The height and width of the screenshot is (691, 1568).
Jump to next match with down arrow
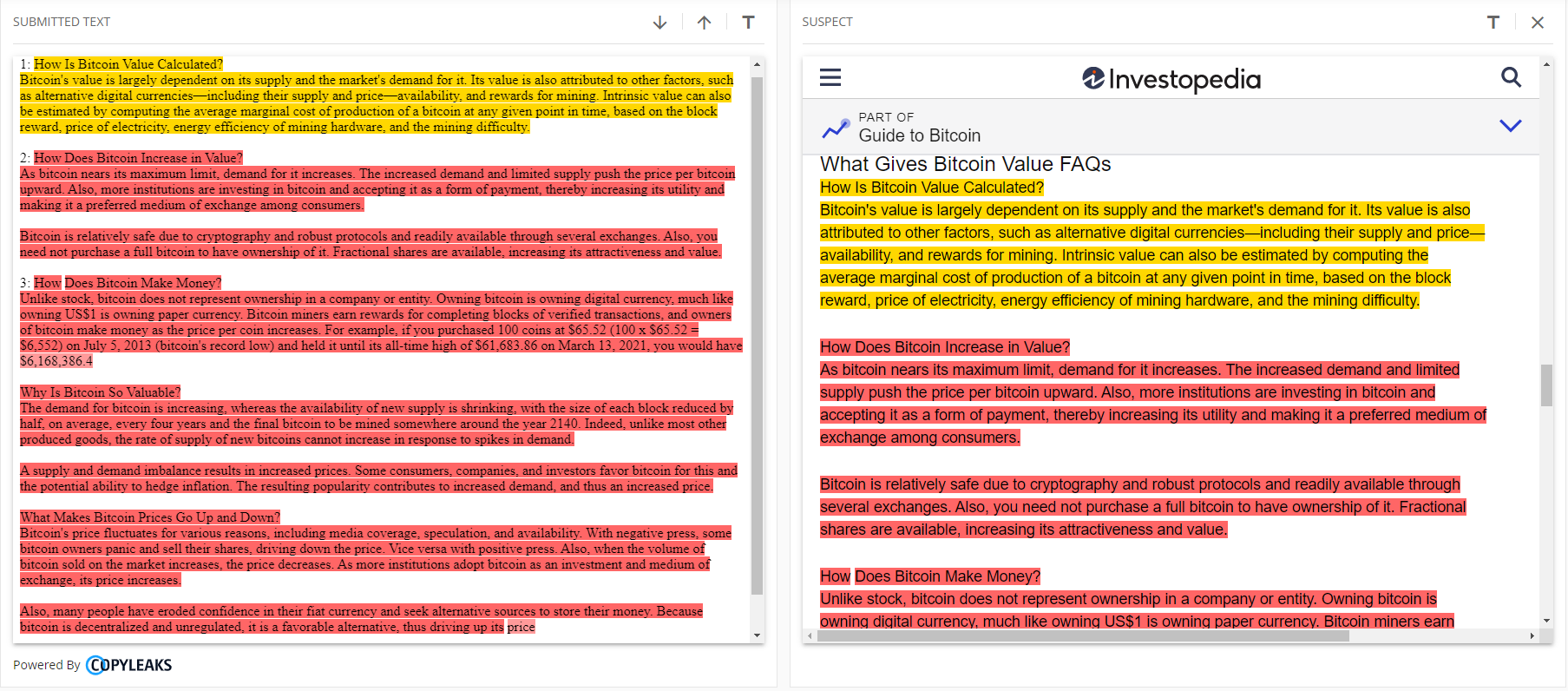[x=659, y=23]
